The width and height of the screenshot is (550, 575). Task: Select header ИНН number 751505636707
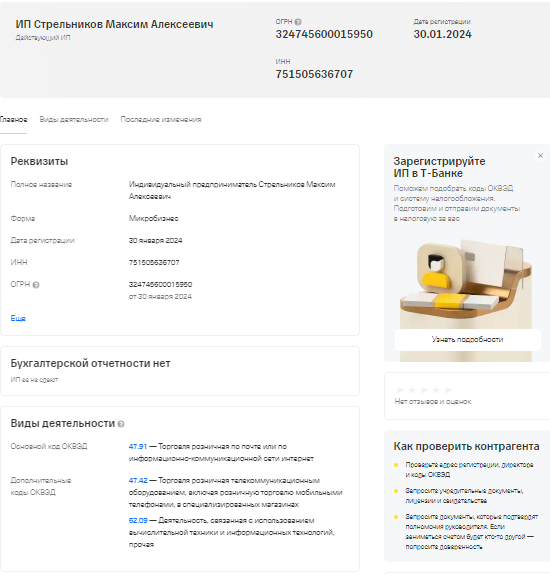[x=314, y=74]
